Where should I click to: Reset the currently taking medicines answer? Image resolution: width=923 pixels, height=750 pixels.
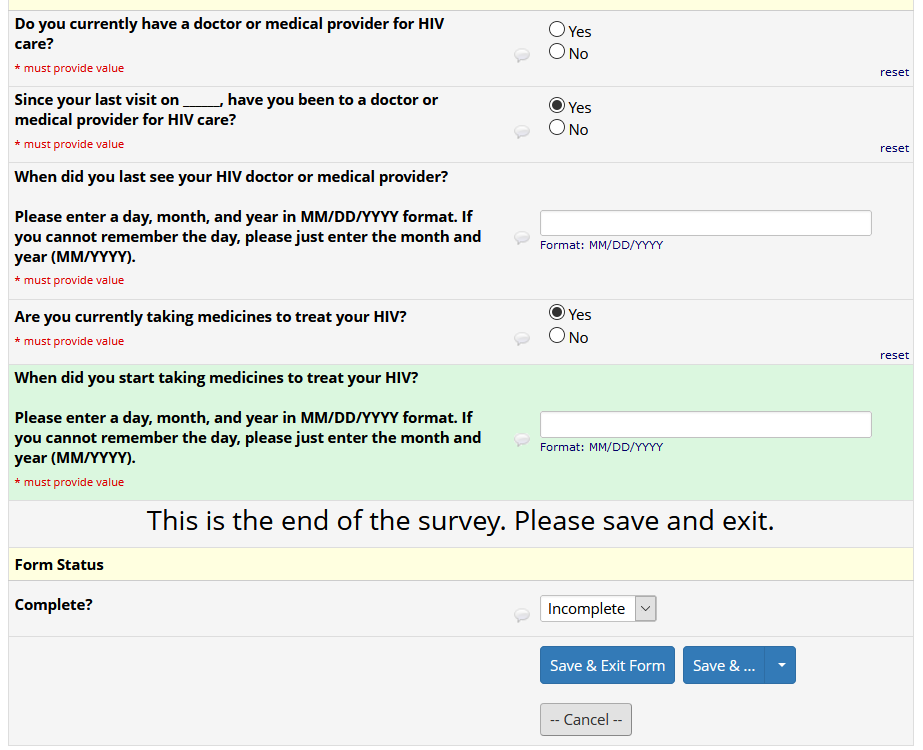894,355
